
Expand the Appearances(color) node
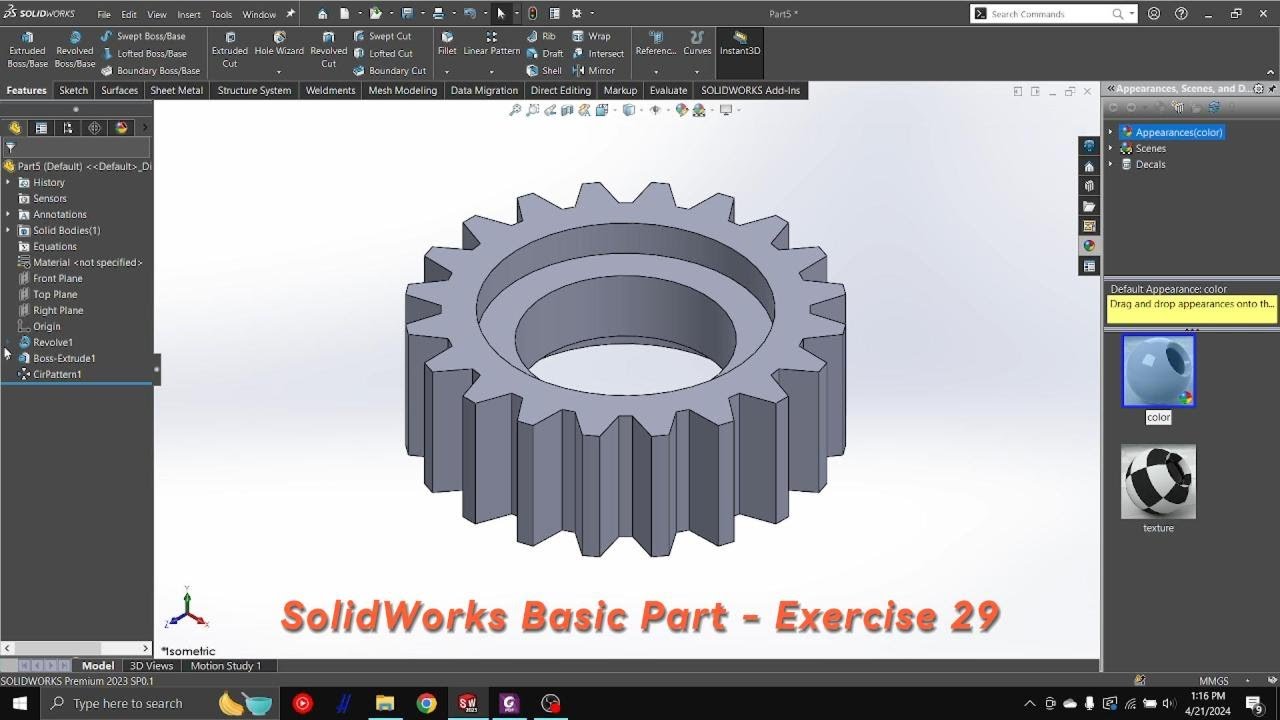click(x=1110, y=132)
